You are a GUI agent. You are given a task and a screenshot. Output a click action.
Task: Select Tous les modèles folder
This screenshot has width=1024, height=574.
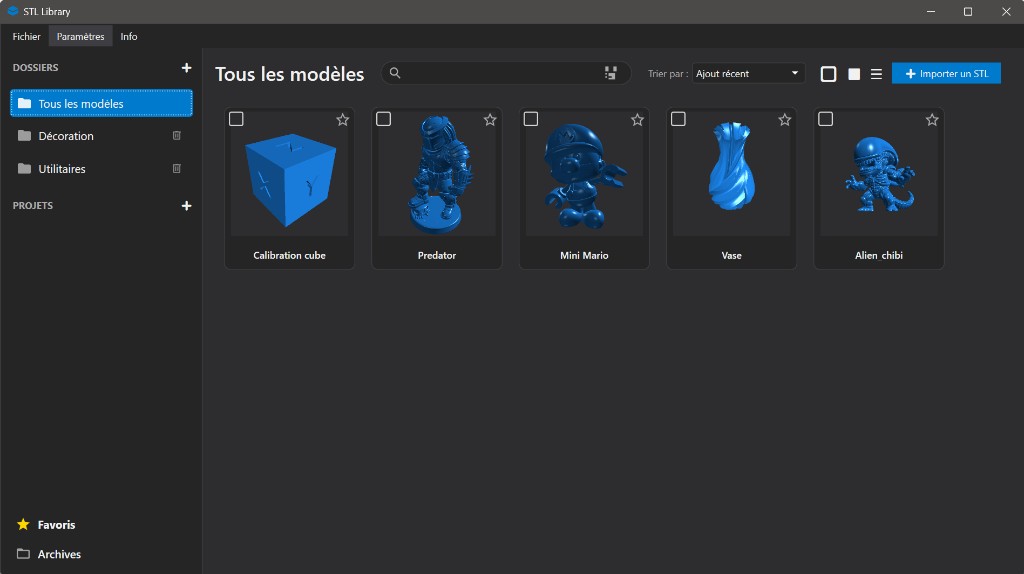point(101,103)
